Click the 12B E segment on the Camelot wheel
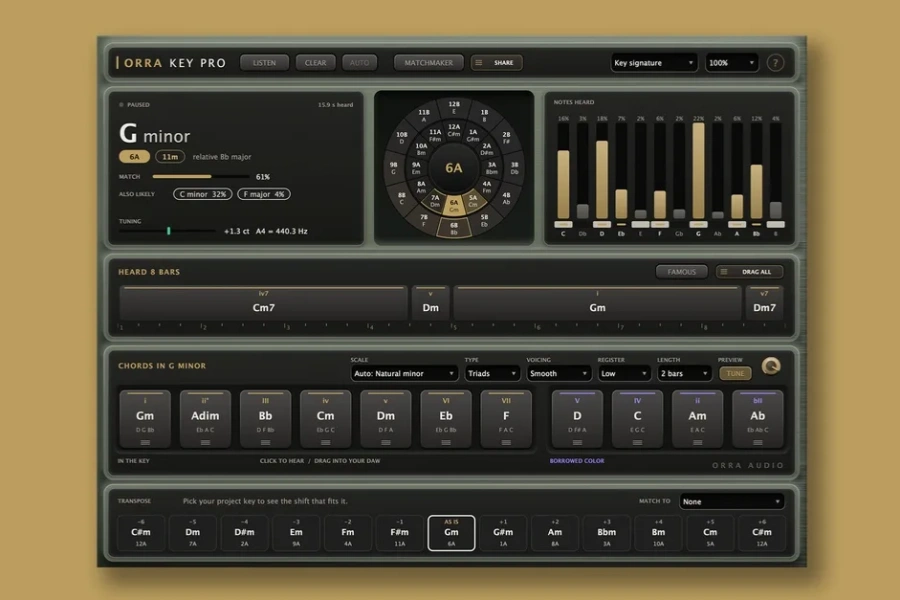Image resolution: width=900 pixels, height=600 pixels. point(454,107)
